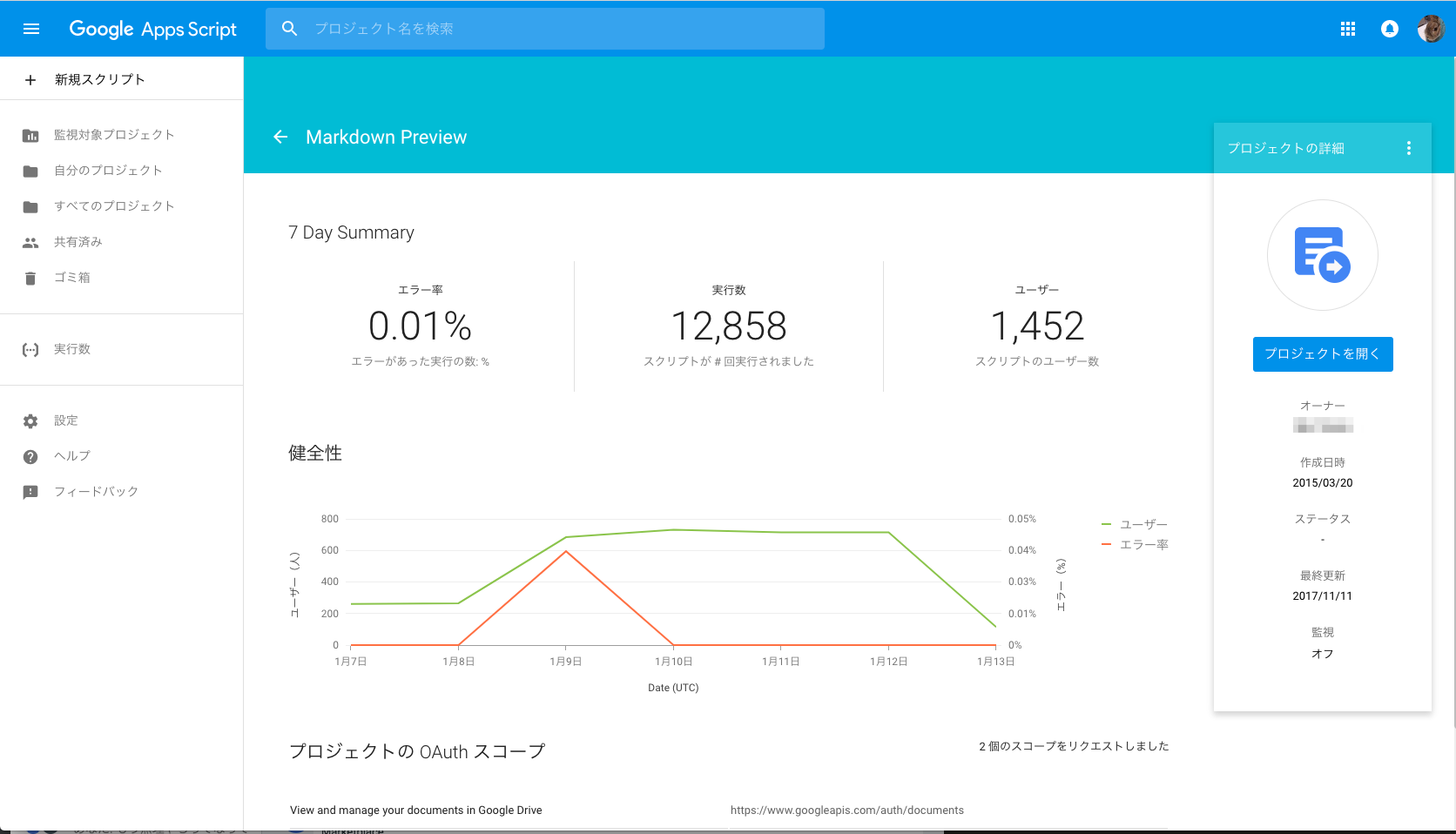Viewport: 1456px width, 834px height.
Task: Open the 設定 (Settings) gear
Action: 65,420
